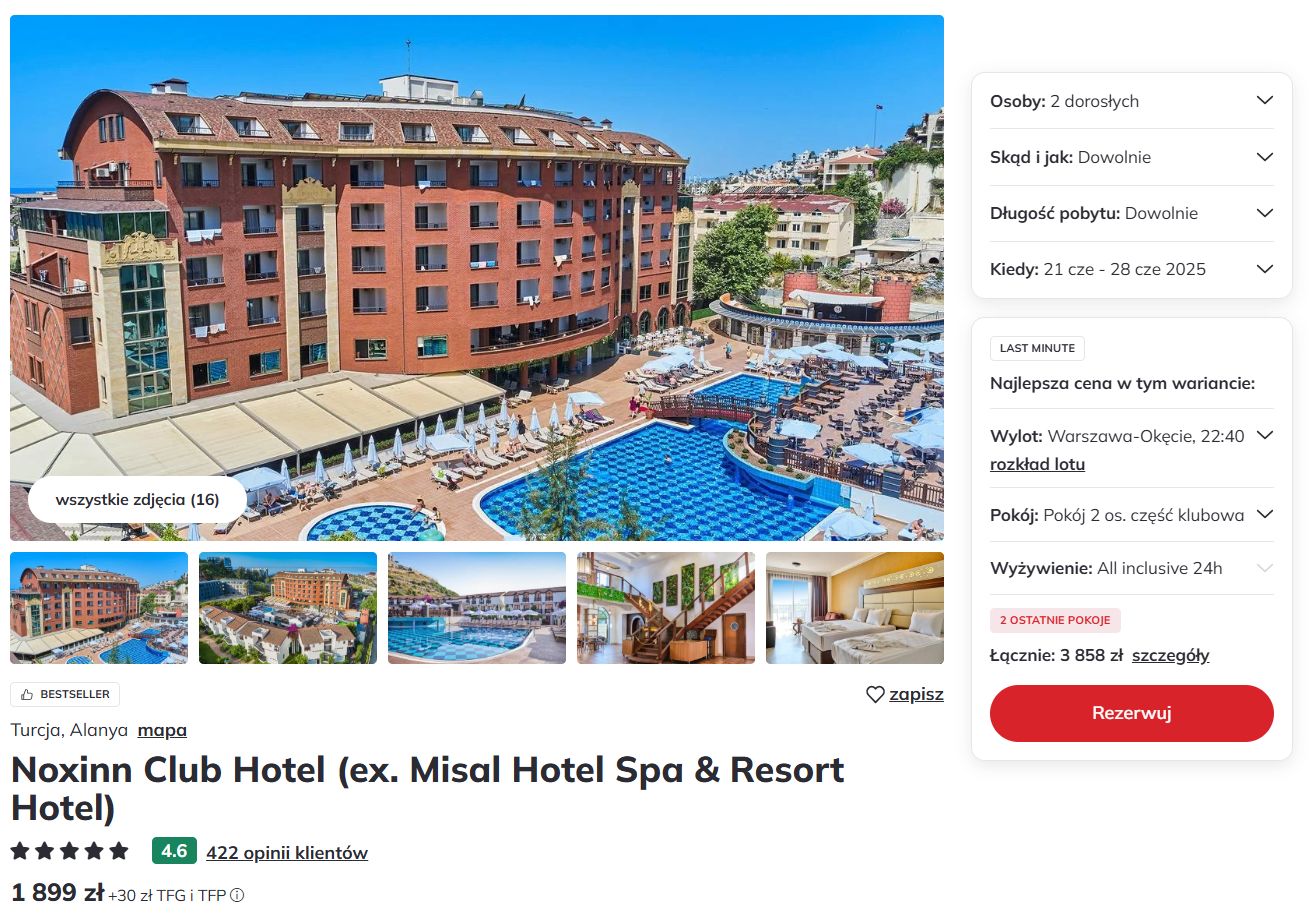Viewport: 1309px width, 913px height.
Task: Select the wooden staircase lobby thumbnail
Action: tap(666, 608)
